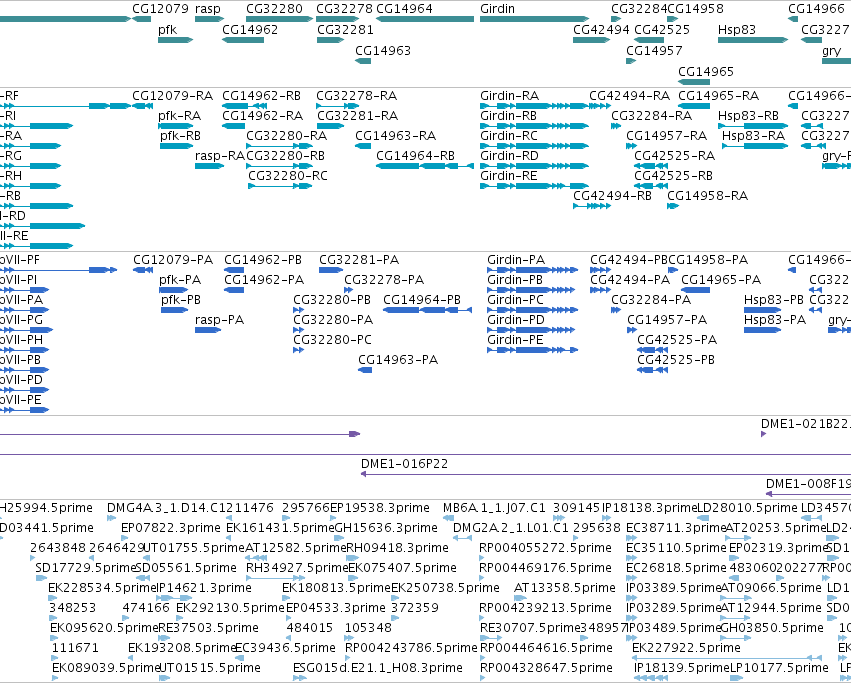Click transcript CG42525-RA

(651, 166)
